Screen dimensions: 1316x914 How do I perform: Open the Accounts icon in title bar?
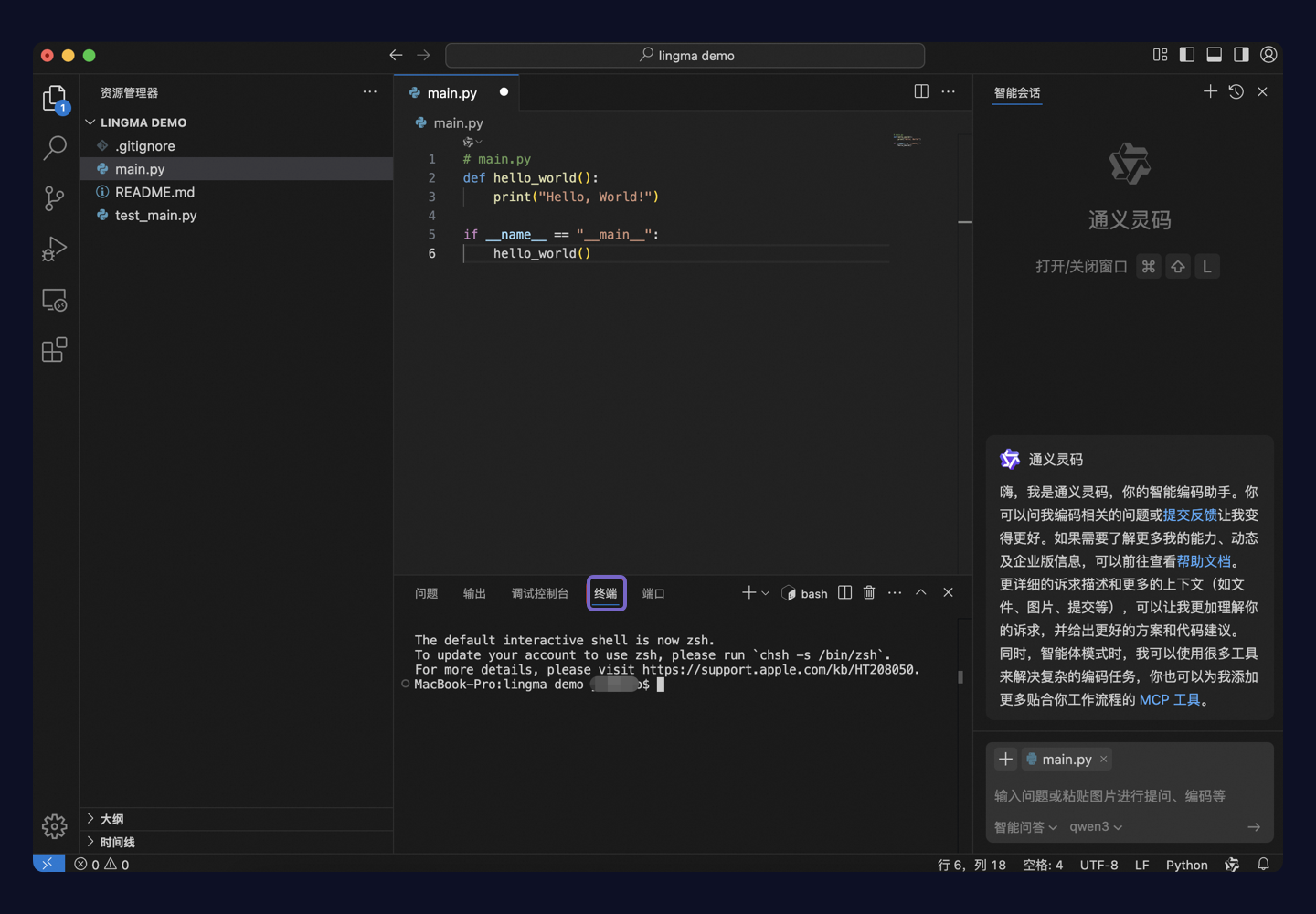pos(1268,55)
